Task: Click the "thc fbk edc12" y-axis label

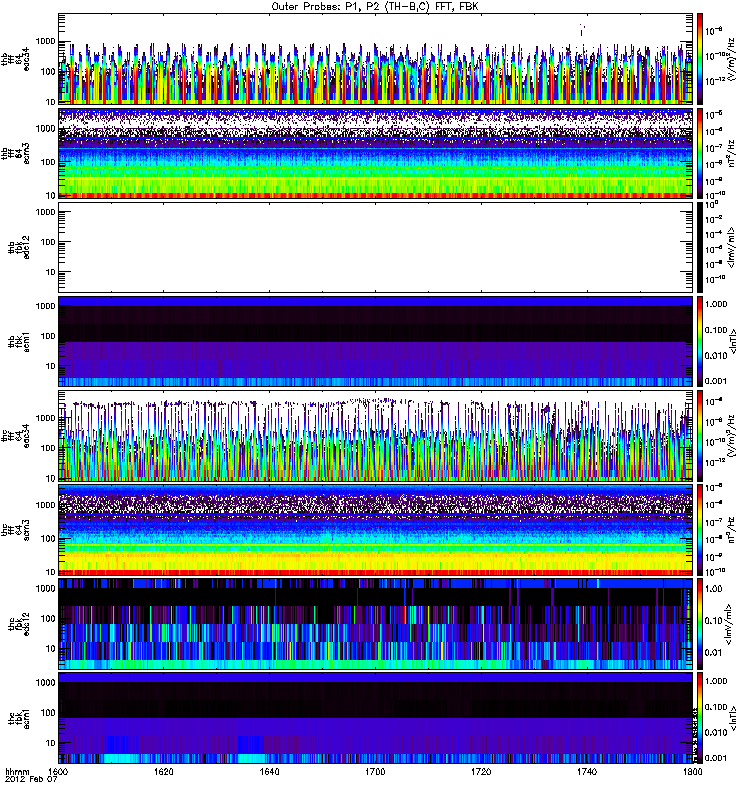Action: click(x=19, y=624)
